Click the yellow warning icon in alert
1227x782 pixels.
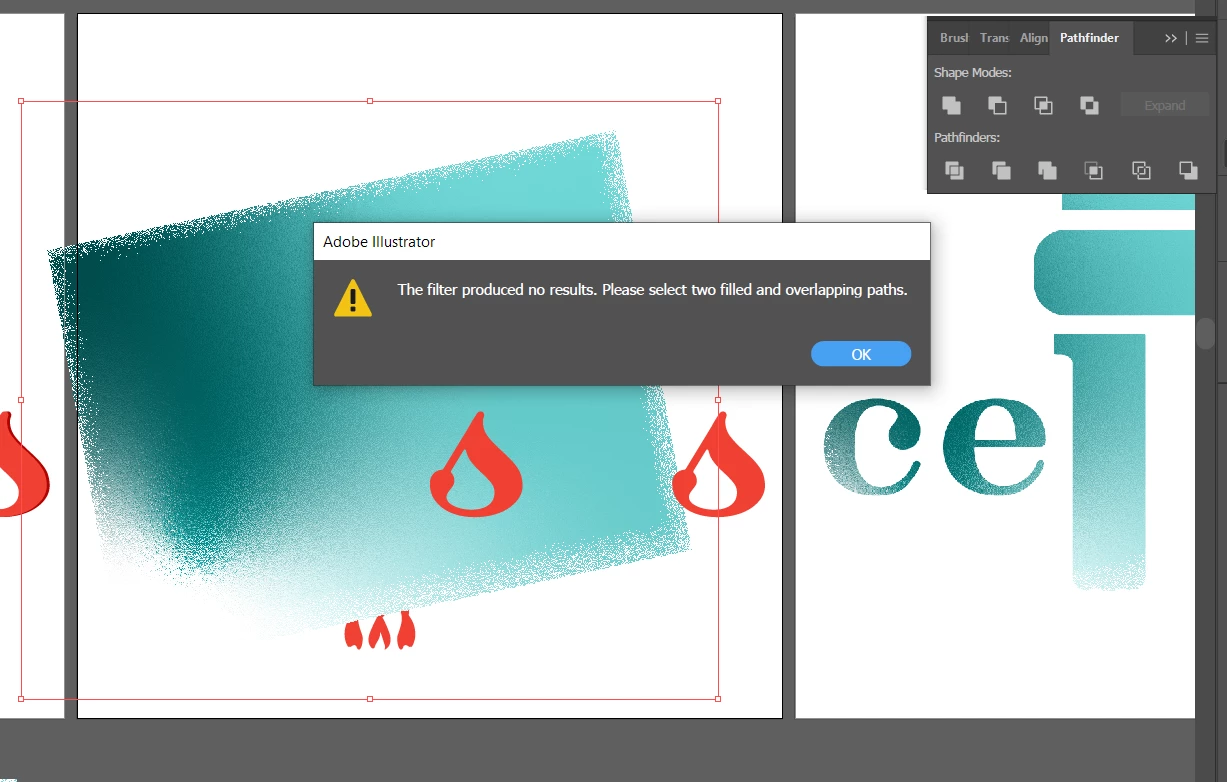[353, 298]
